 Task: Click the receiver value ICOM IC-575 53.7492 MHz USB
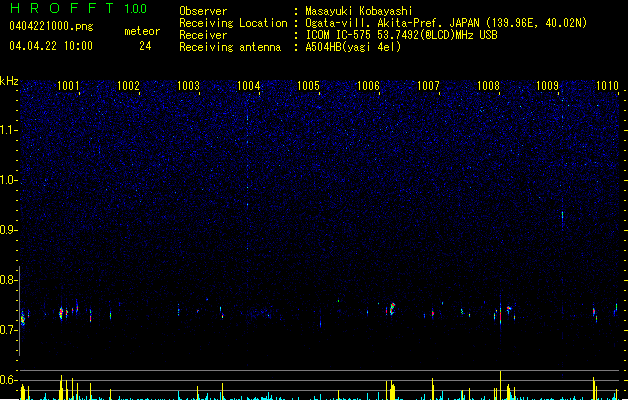point(401,35)
